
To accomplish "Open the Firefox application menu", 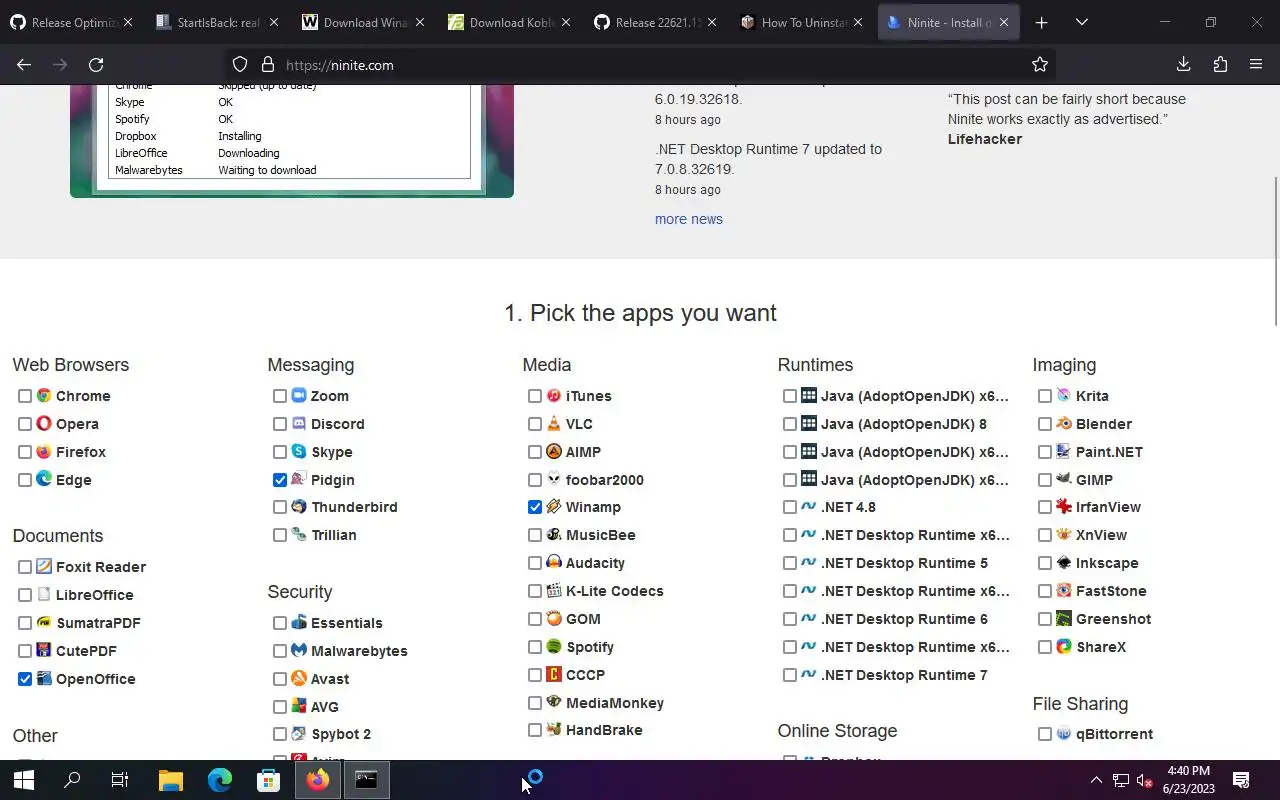I will coord(1256,65).
